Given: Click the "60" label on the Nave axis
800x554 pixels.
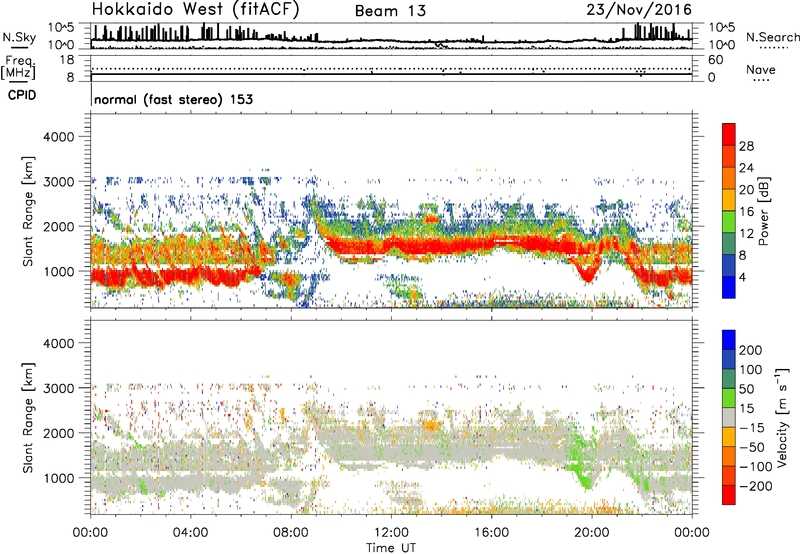Looking at the screenshot, I should point(716,60).
